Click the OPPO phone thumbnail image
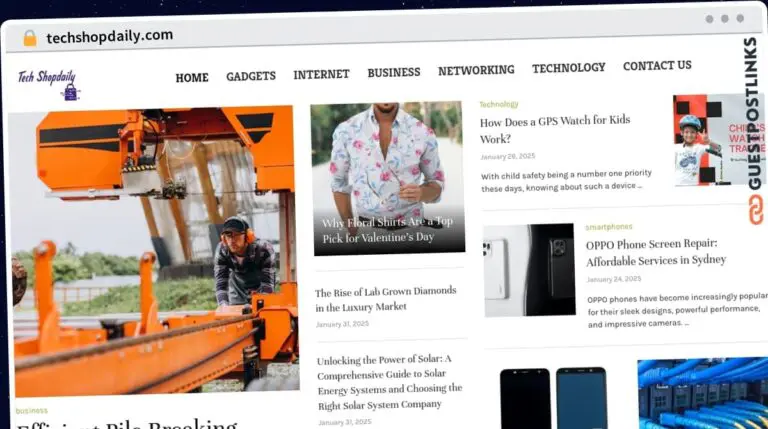This screenshot has height=429, width=768. 529,270
